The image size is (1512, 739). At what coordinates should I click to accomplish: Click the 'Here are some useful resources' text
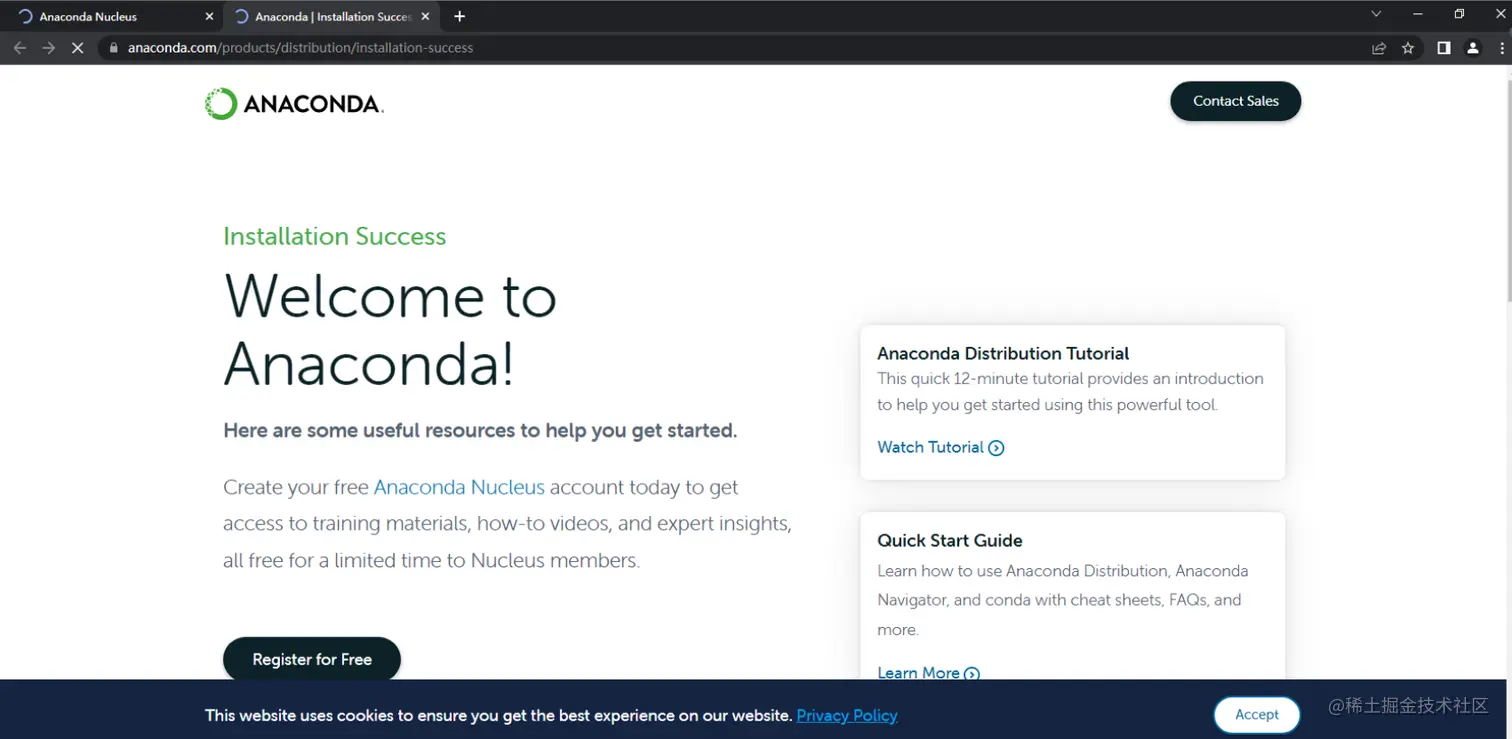pos(480,430)
